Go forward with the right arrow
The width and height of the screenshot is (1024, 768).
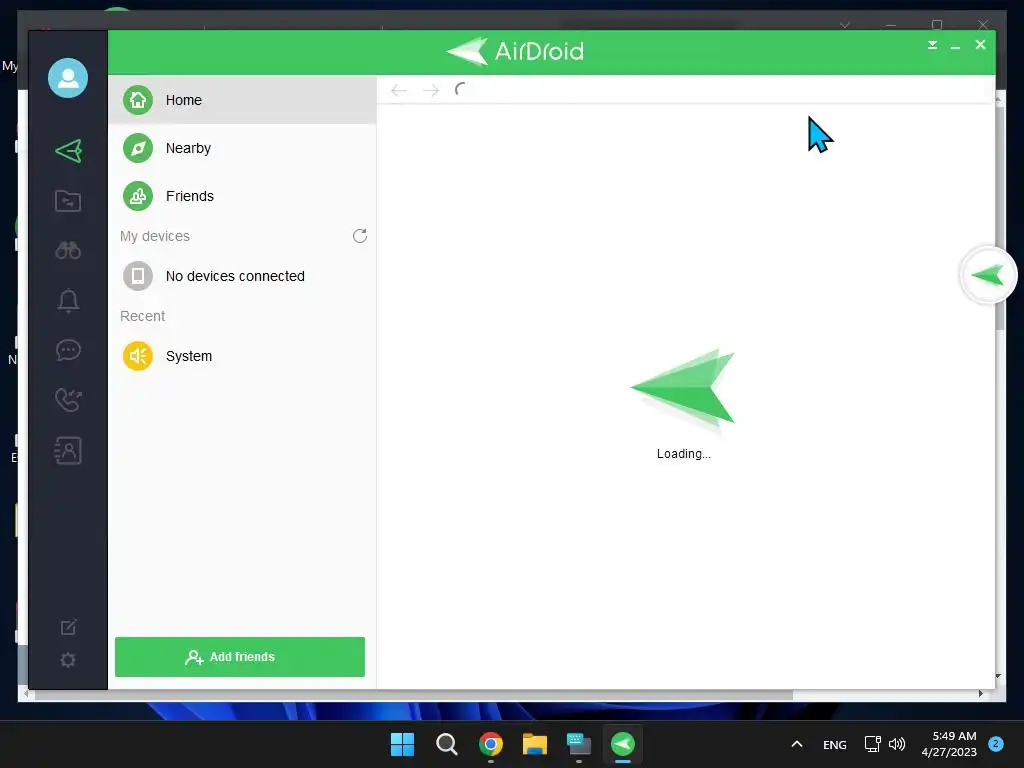431,90
